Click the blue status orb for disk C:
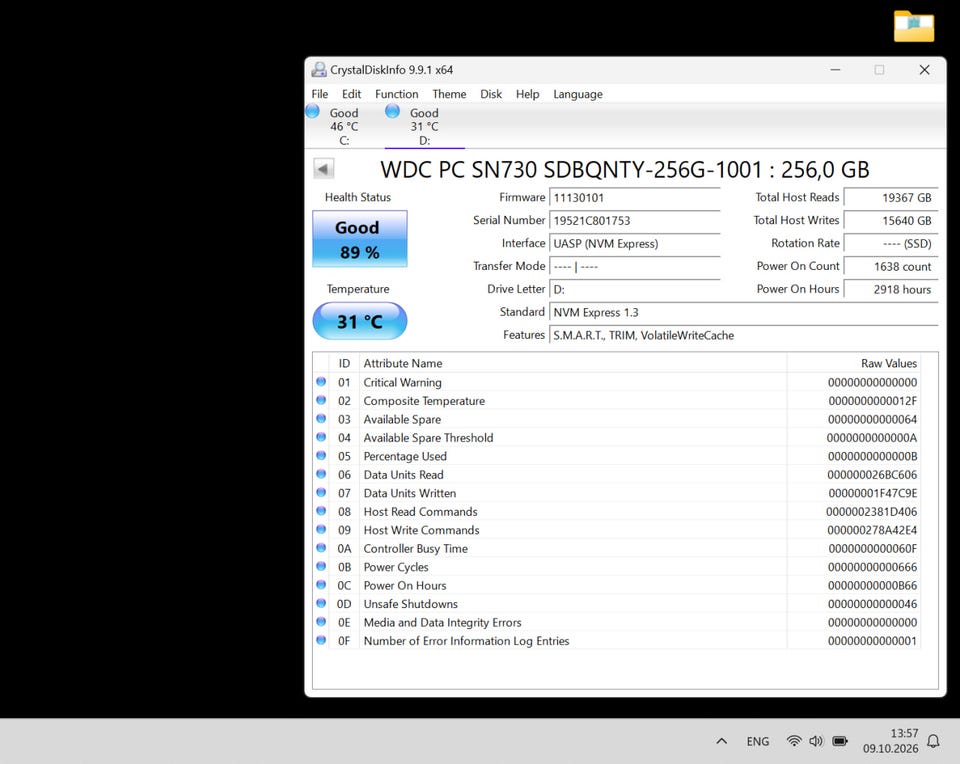This screenshot has width=960, height=764. [x=312, y=111]
